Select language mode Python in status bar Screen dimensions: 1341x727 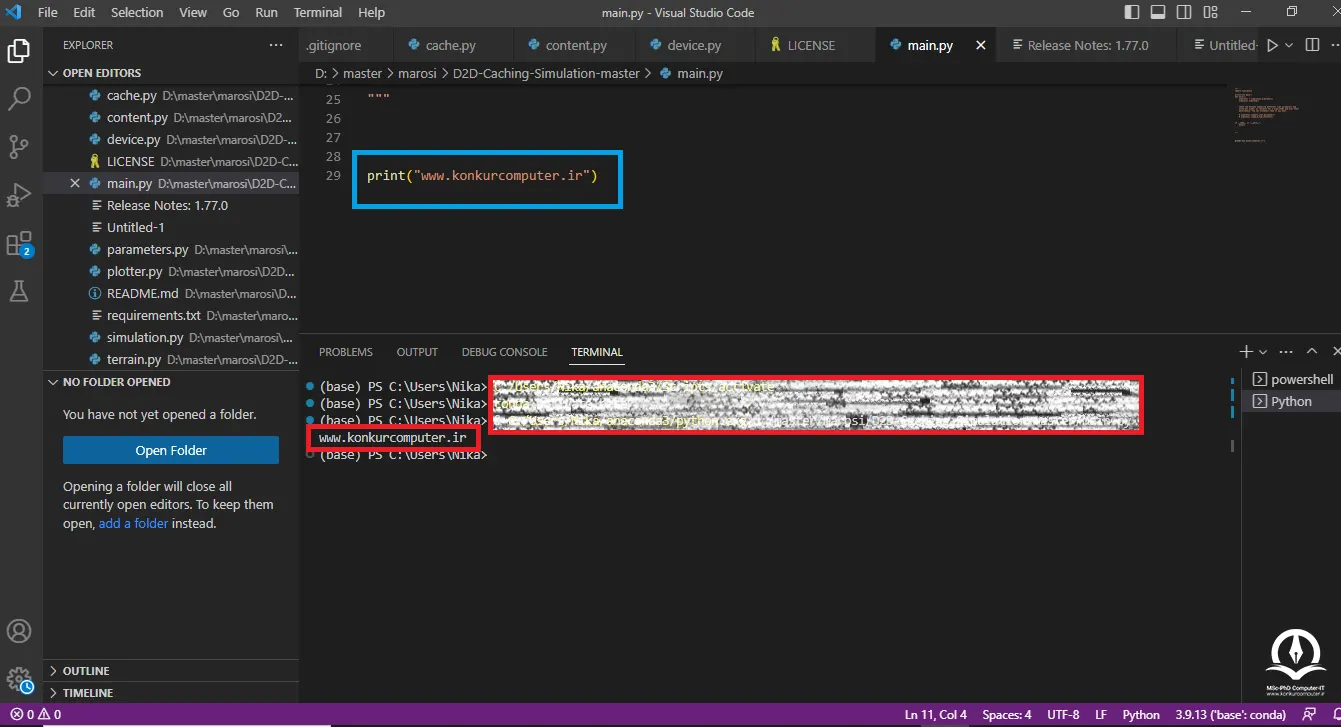[1141, 715]
